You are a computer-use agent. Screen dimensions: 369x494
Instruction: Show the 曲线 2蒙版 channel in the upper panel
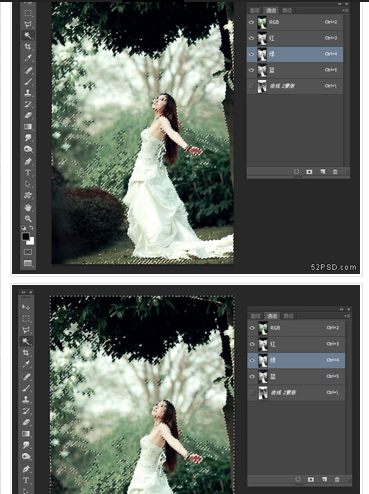[x=251, y=86]
